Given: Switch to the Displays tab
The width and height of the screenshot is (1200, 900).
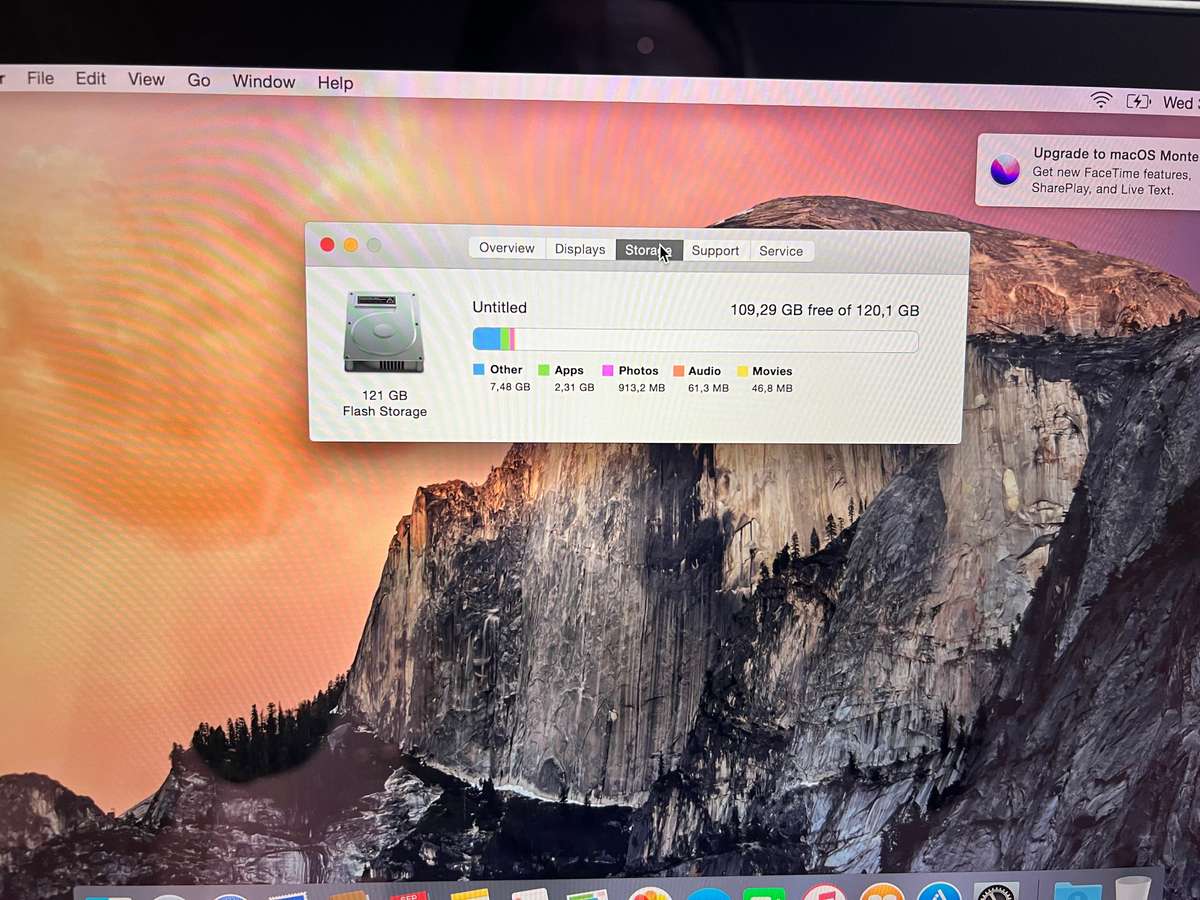Looking at the screenshot, I should tap(579, 248).
